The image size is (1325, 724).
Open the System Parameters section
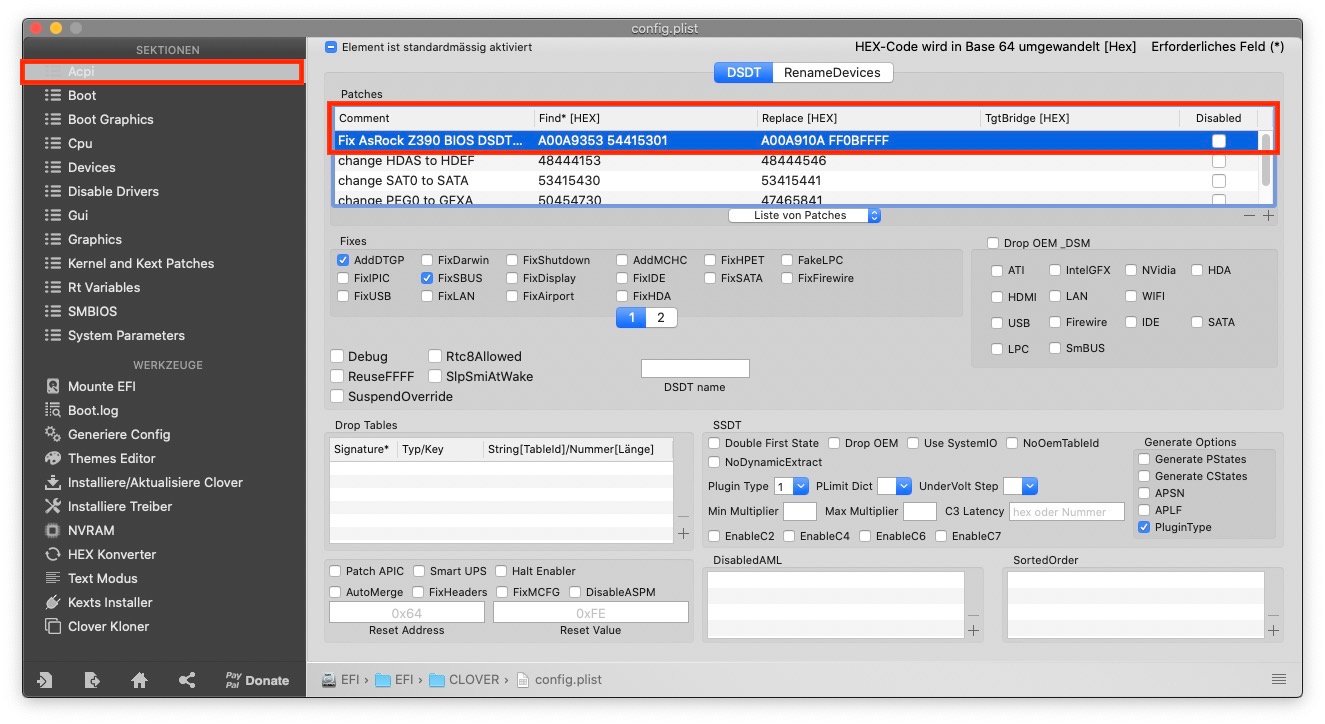(x=126, y=336)
